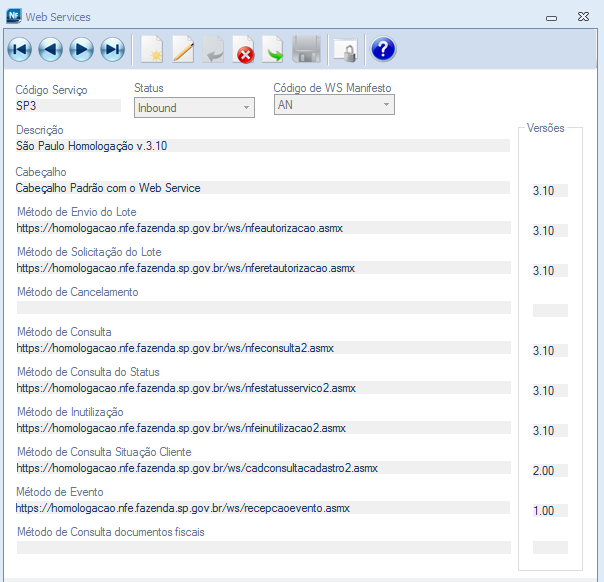Expand the Código de WS Manifesto dropdown

[334, 105]
